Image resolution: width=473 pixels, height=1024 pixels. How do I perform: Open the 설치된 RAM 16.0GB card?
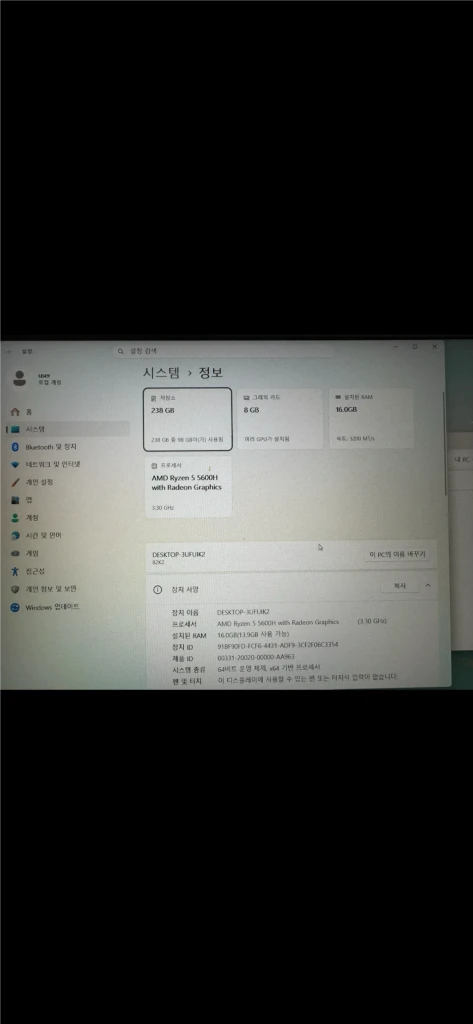coord(370,418)
